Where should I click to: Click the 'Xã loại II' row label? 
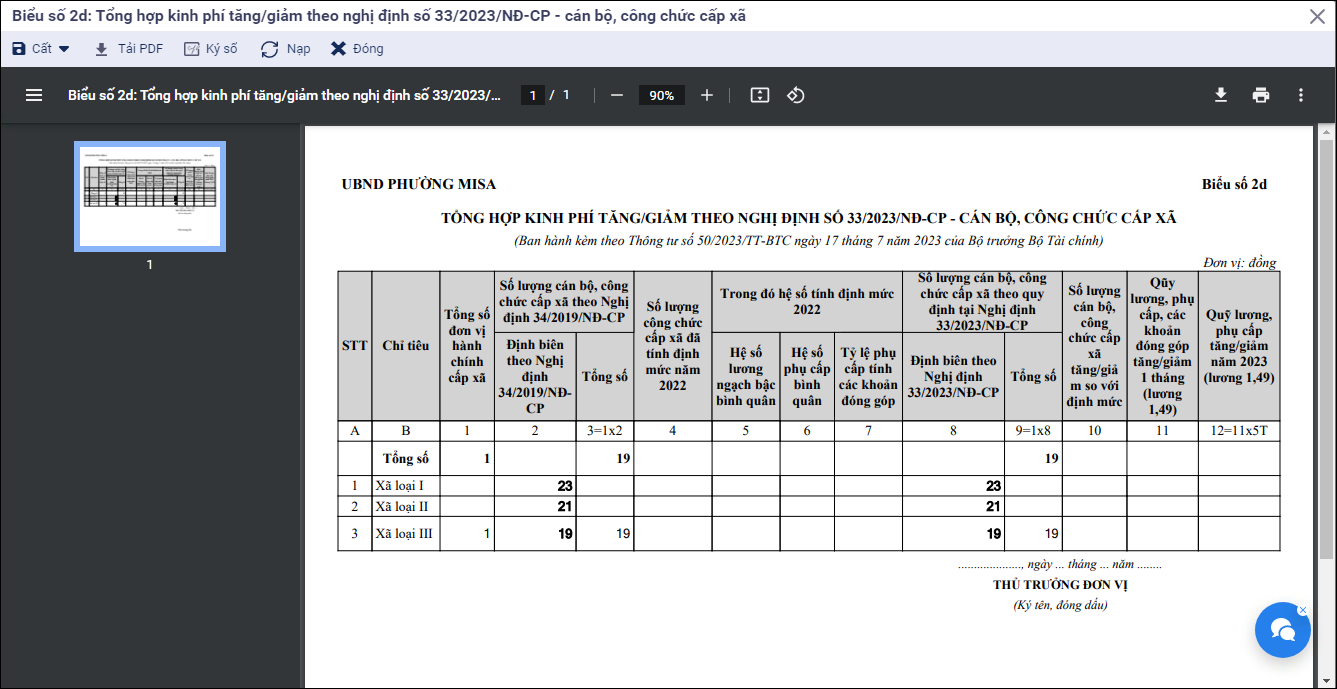click(x=402, y=506)
